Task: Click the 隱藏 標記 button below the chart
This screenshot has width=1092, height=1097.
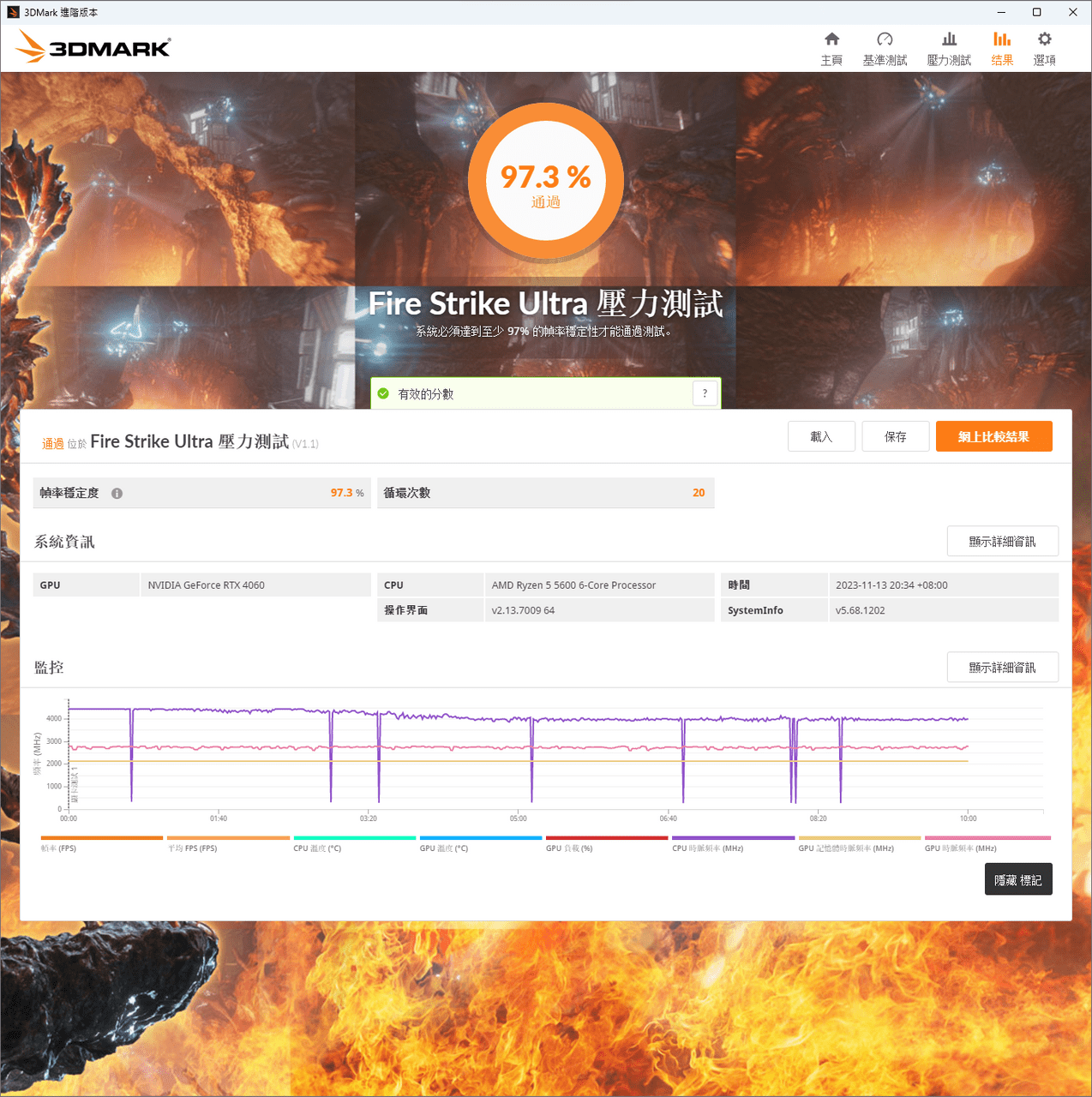Action: (x=1018, y=878)
